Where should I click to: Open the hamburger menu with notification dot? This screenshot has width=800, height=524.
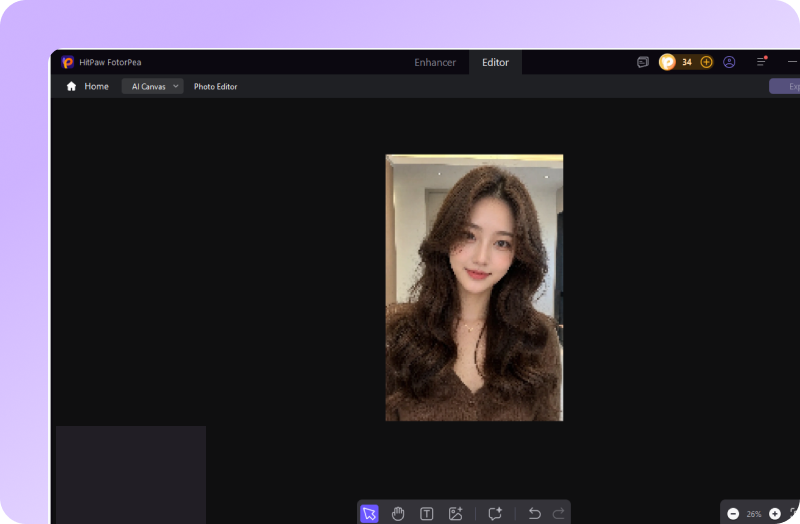761,62
